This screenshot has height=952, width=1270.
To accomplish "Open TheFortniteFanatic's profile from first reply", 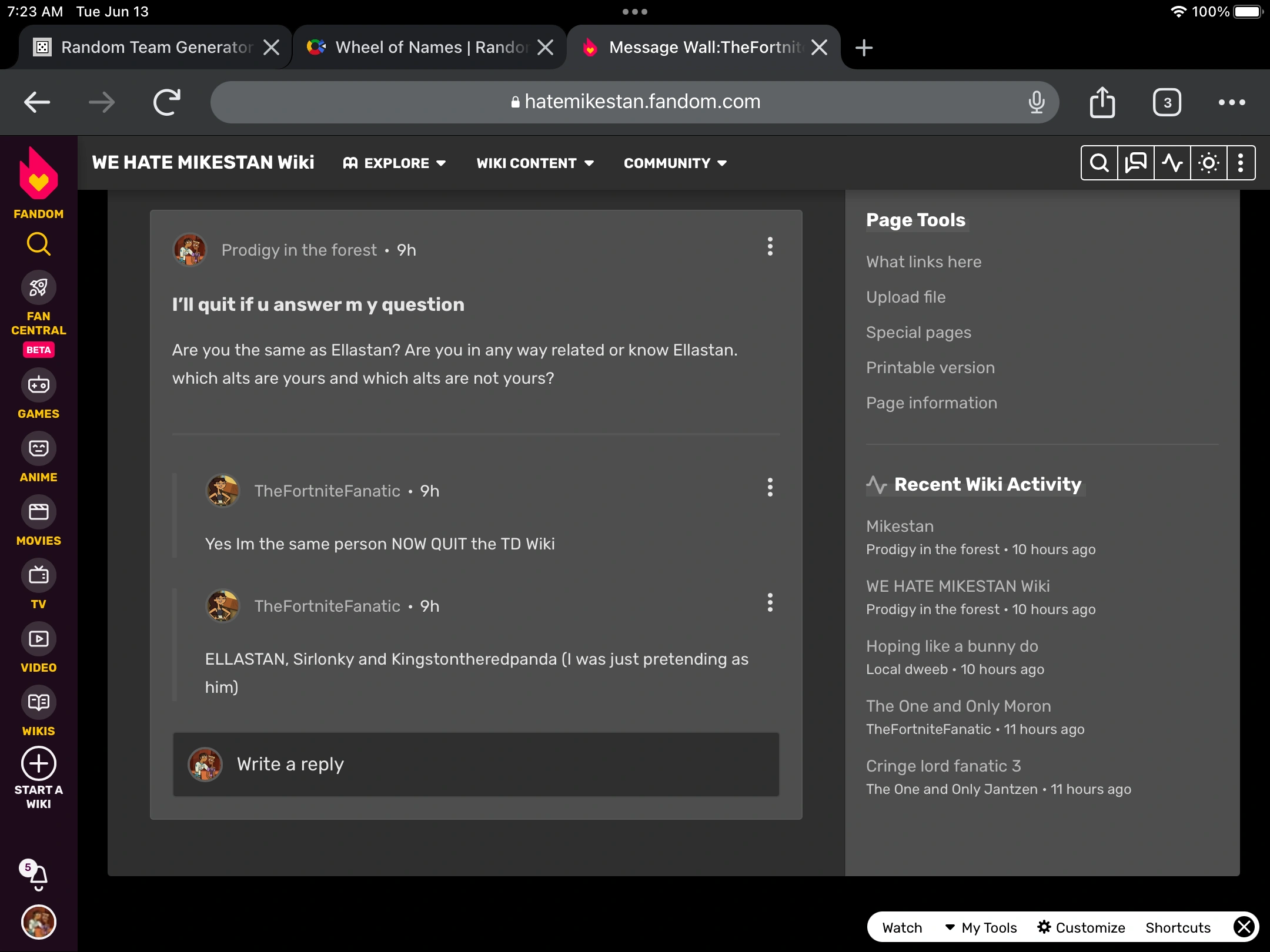I will click(327, 491).
